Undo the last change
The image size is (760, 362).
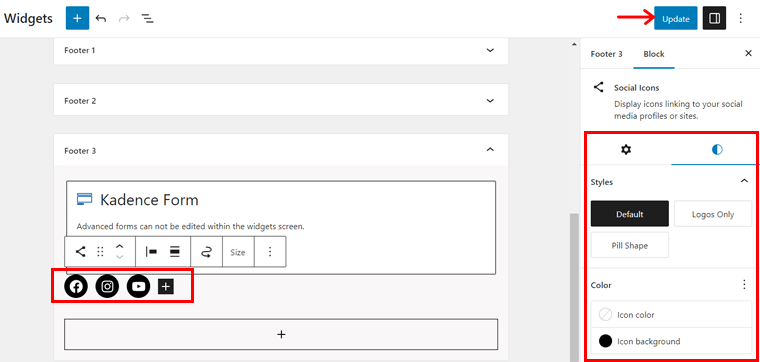point(101,19)
